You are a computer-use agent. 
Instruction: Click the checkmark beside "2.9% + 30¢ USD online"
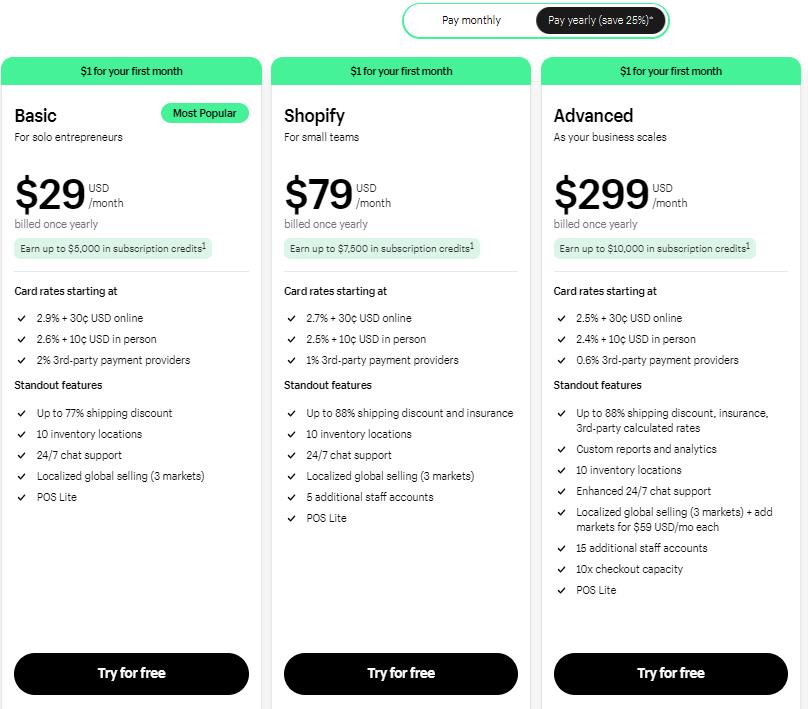pyautogui.click(x=22, y=319)
